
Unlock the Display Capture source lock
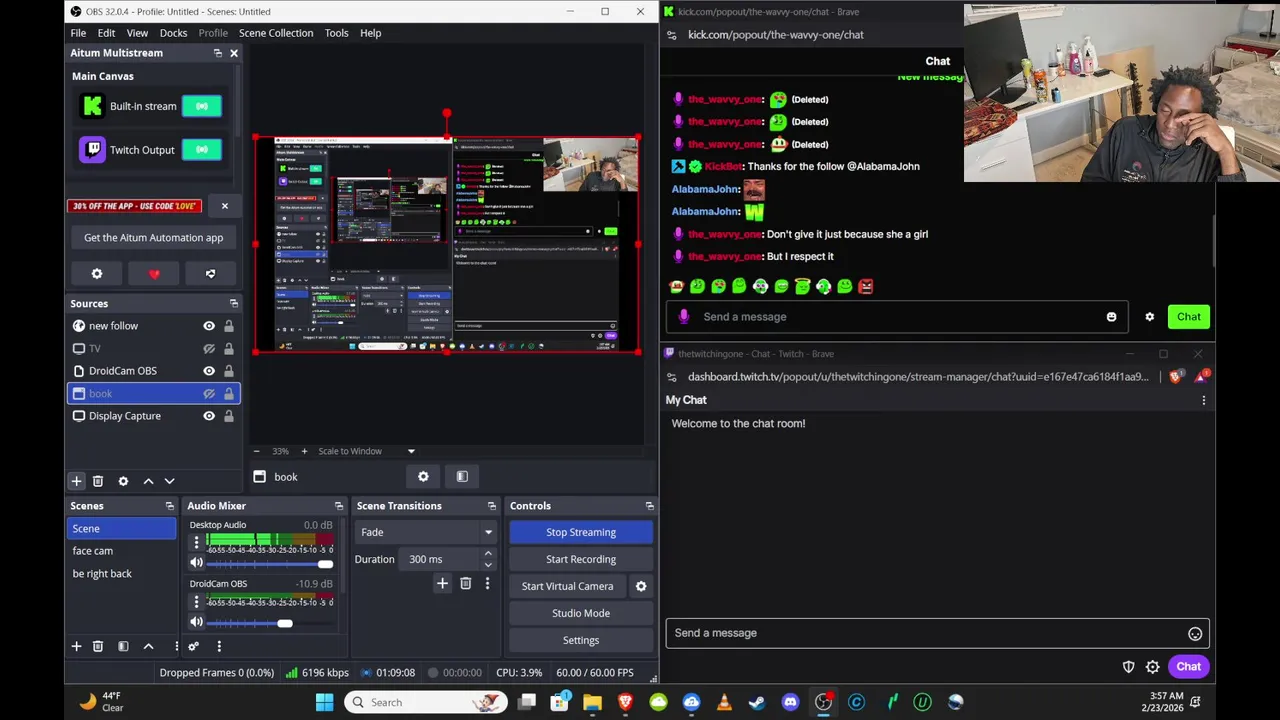(229, 416)
